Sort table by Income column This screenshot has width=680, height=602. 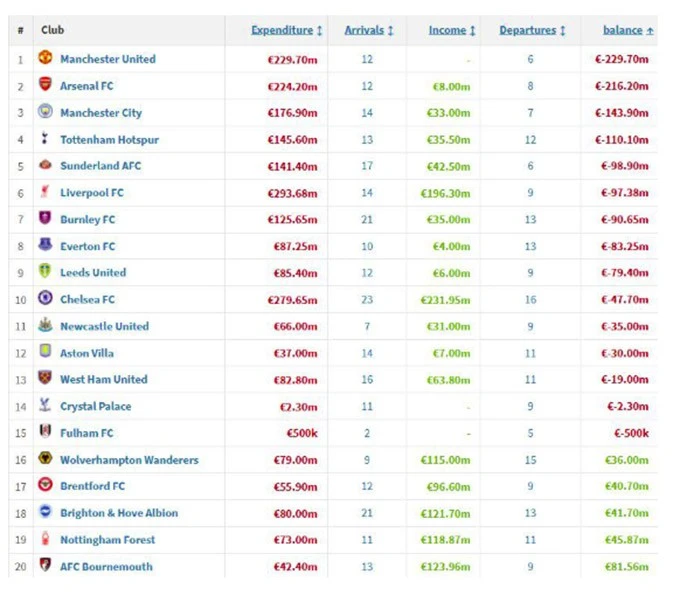(x=452, y=31)
